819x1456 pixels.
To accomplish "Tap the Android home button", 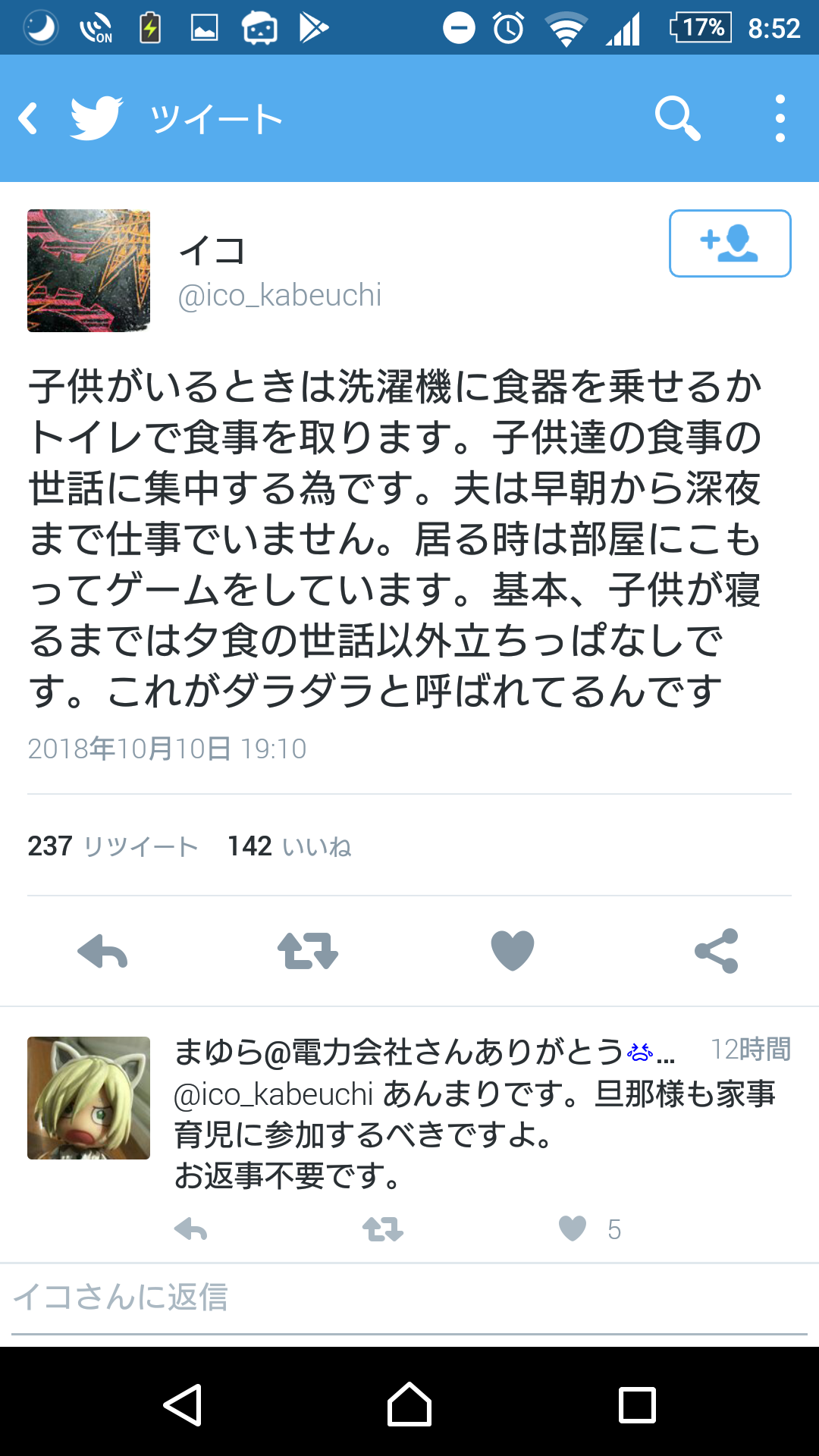I will point(409,1404).
